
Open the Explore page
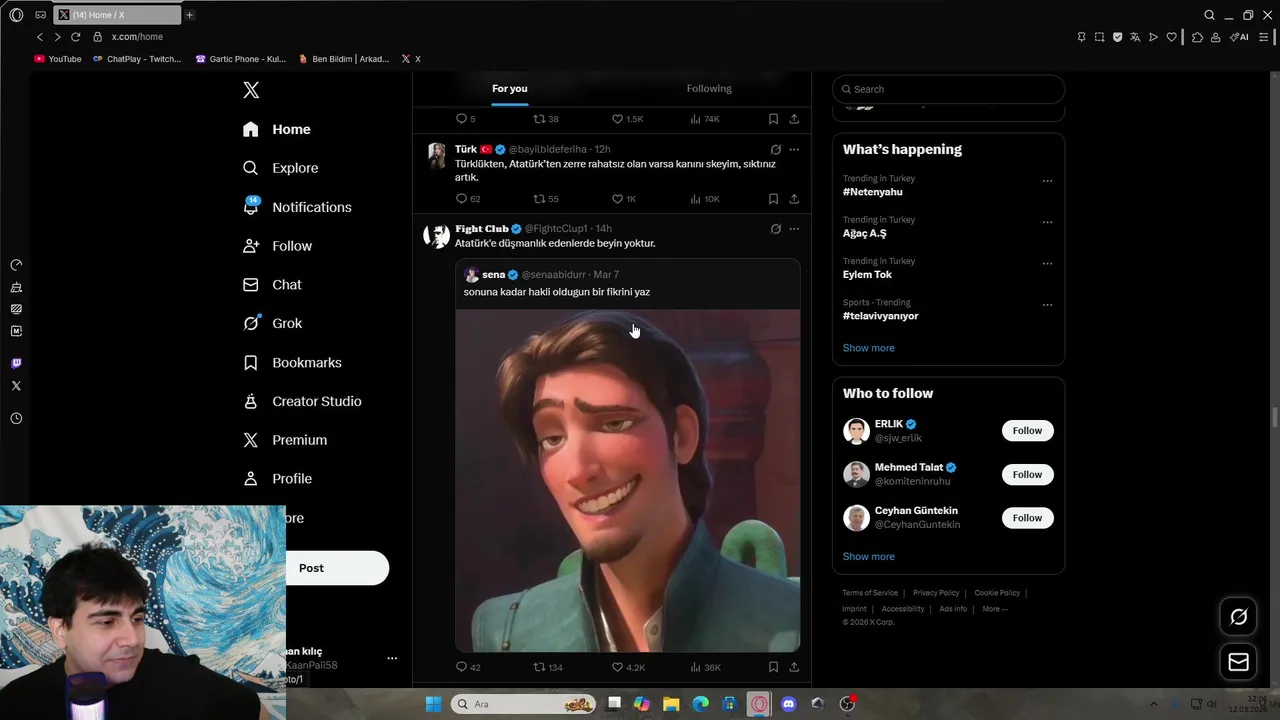pyautogui.click(x=281, y=168)
